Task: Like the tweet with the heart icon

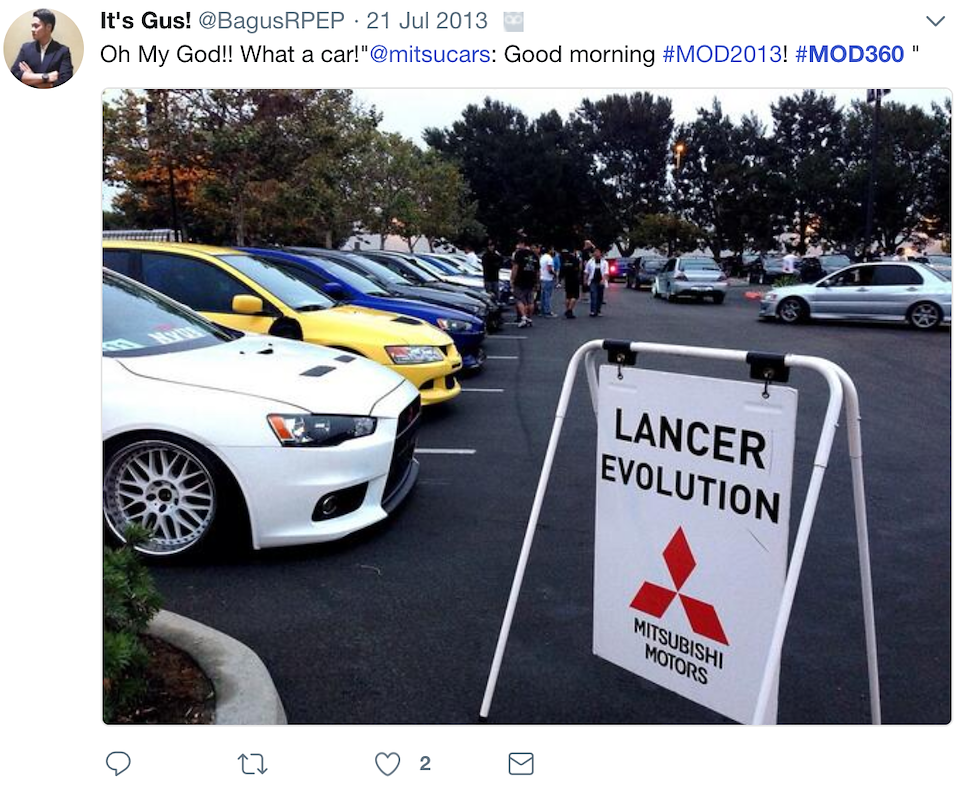Action: (x=388, y=764)
